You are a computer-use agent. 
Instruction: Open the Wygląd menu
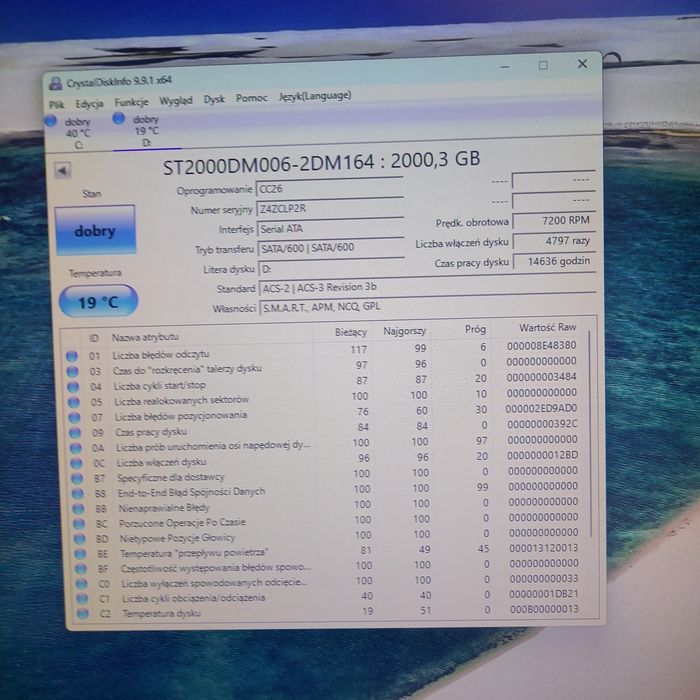coord(176,100)
